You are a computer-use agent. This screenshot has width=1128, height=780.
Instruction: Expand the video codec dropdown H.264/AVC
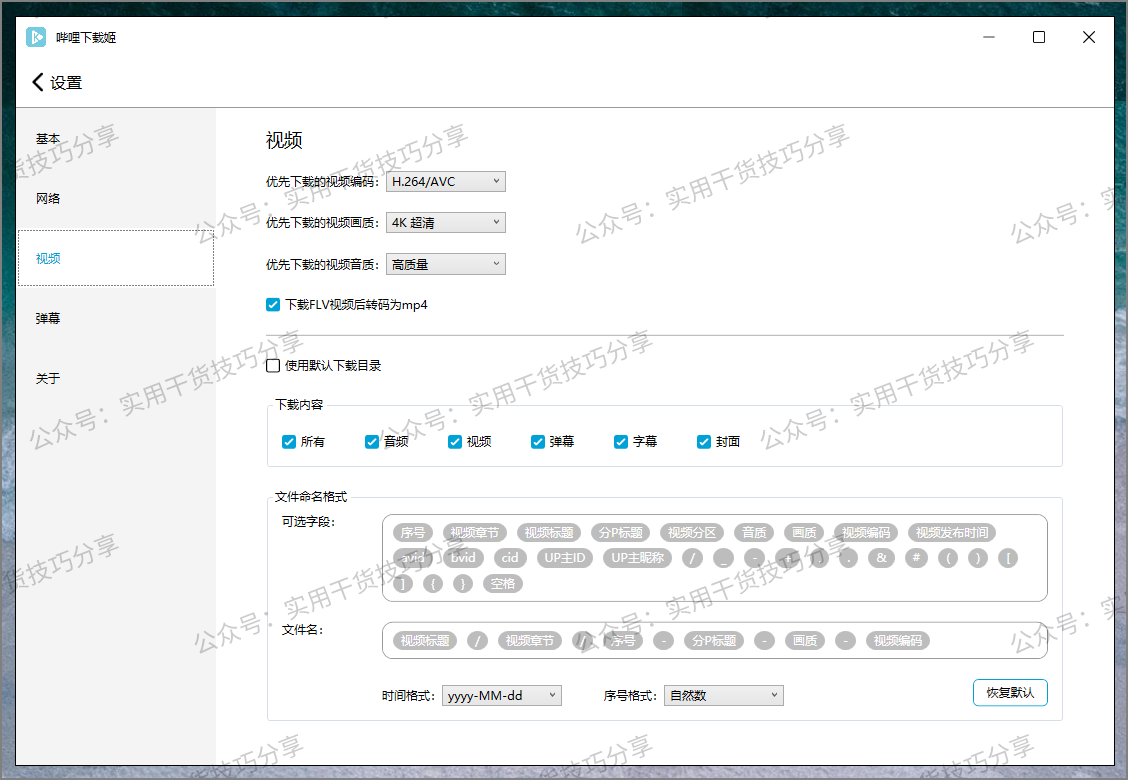[445, 181]
